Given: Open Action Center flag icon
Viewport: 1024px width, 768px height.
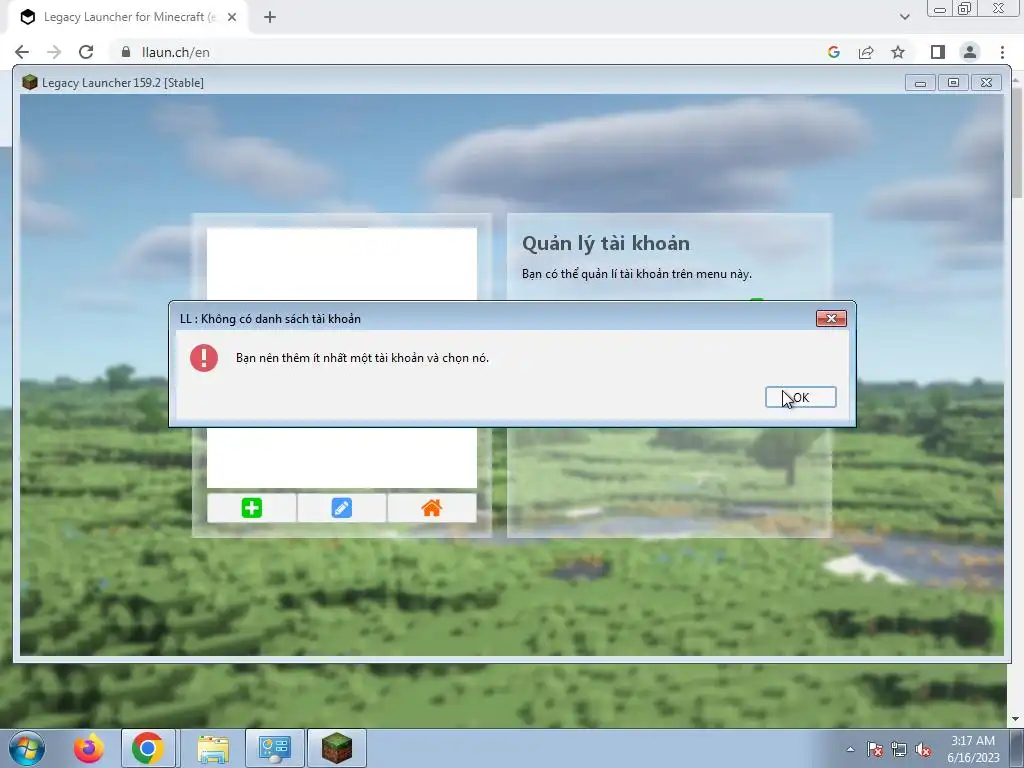Looking at the screenshot, I should 874,750.
